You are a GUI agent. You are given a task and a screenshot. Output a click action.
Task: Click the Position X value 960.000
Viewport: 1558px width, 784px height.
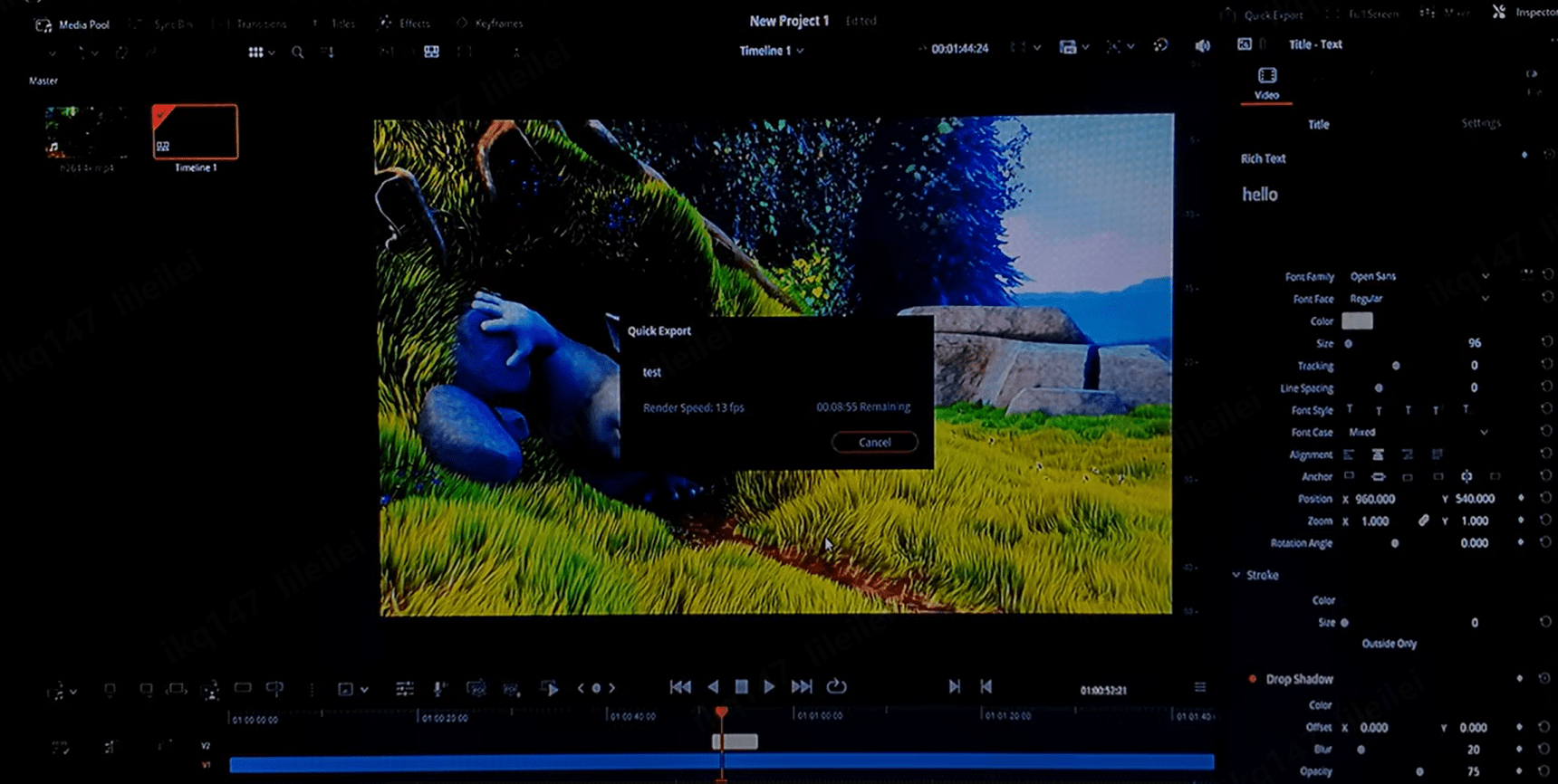(x=1375, y=499)
